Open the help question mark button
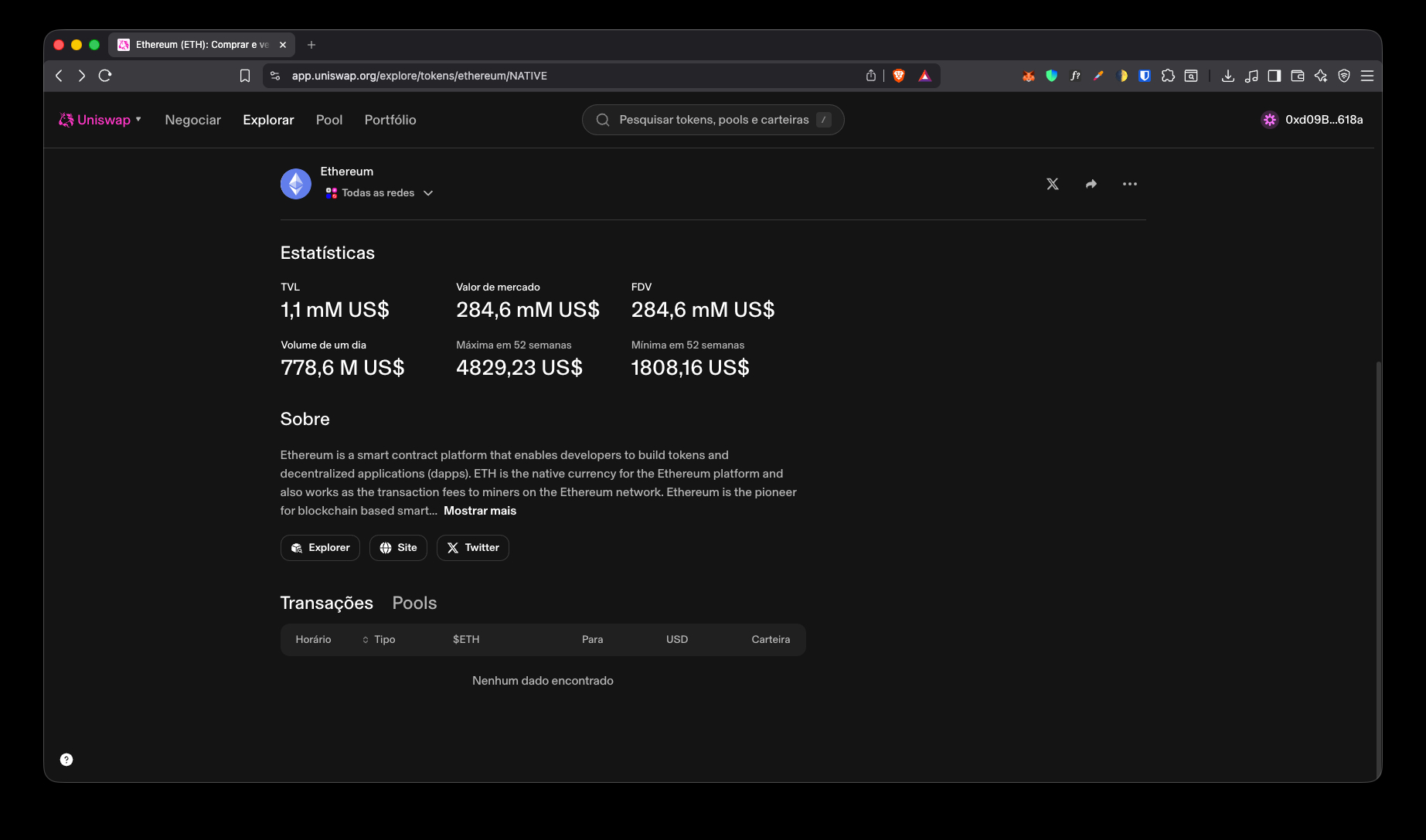The height and width of the screenshot is (840, 1426). pos(66,760)
